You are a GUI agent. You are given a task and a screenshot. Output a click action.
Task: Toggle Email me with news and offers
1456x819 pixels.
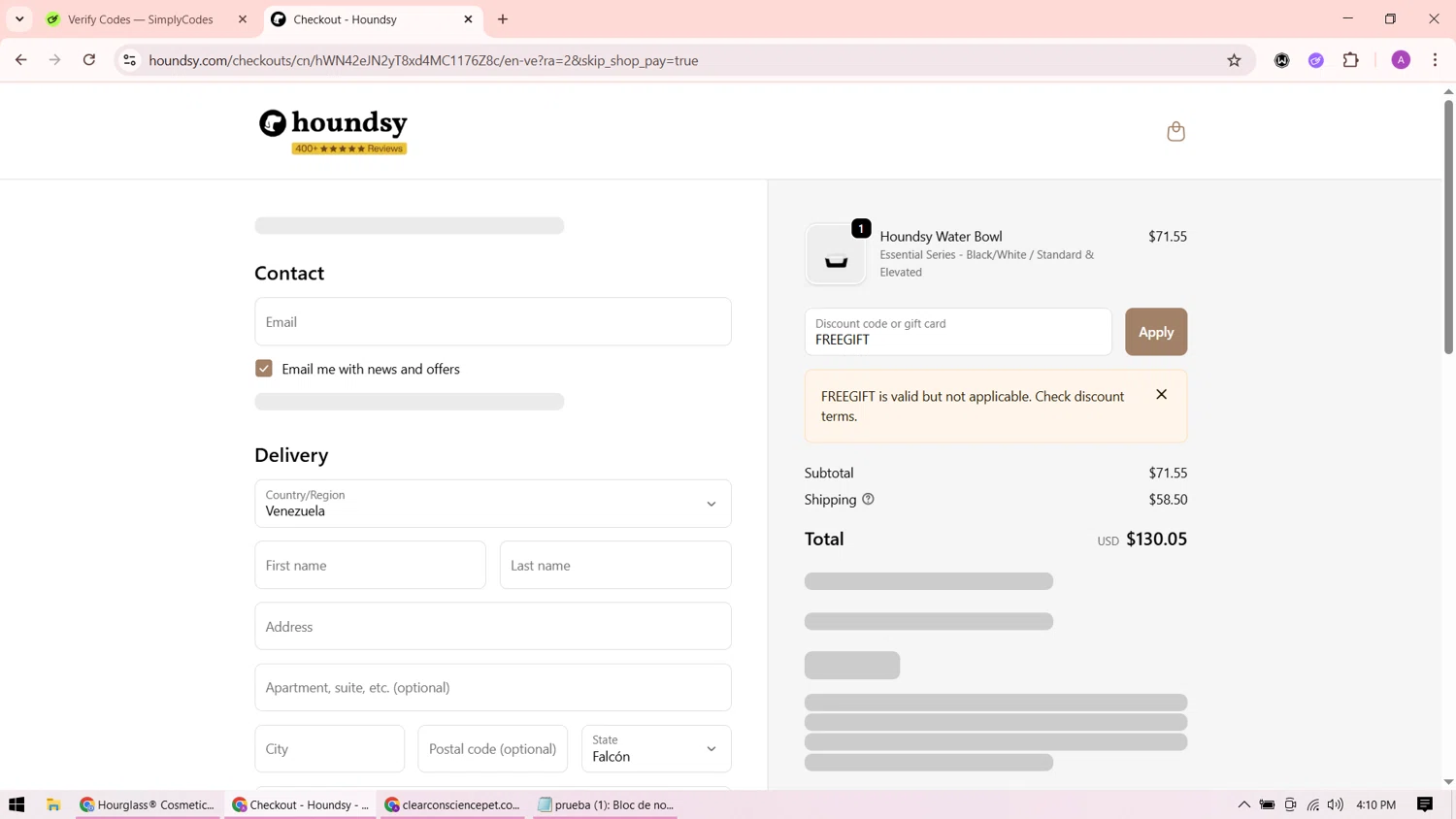264,369
